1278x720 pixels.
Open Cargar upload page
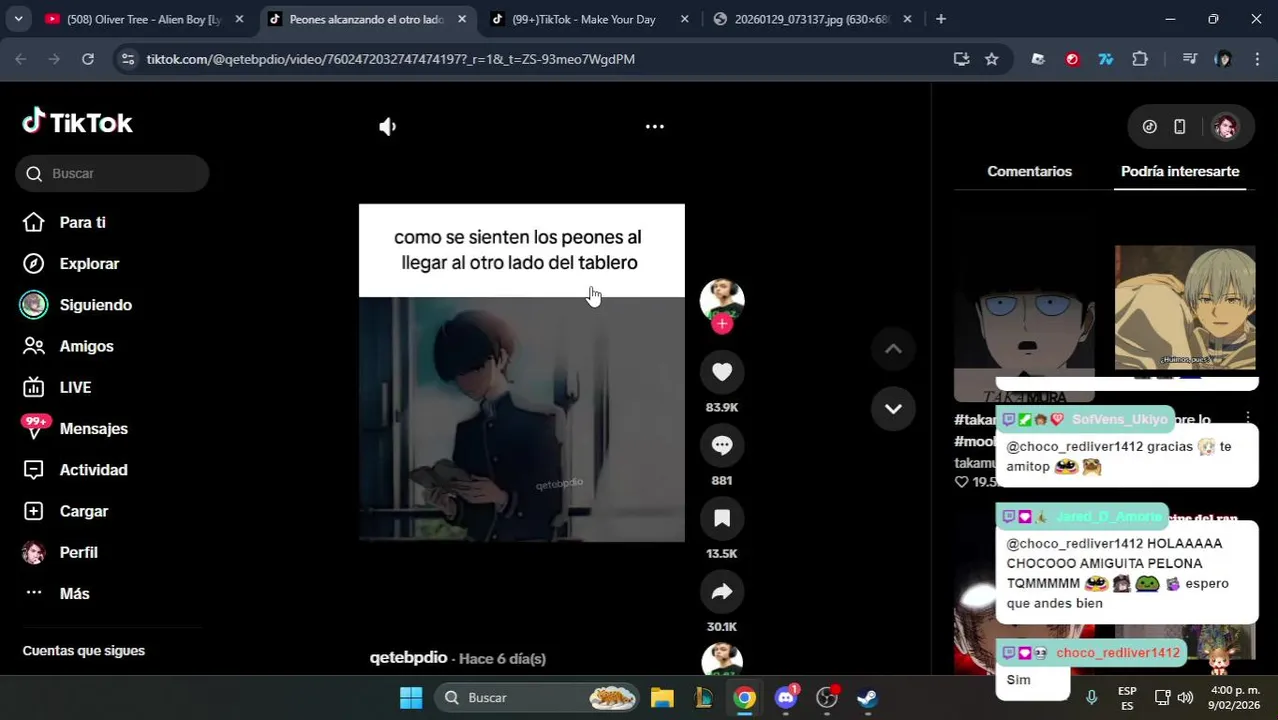83,511
